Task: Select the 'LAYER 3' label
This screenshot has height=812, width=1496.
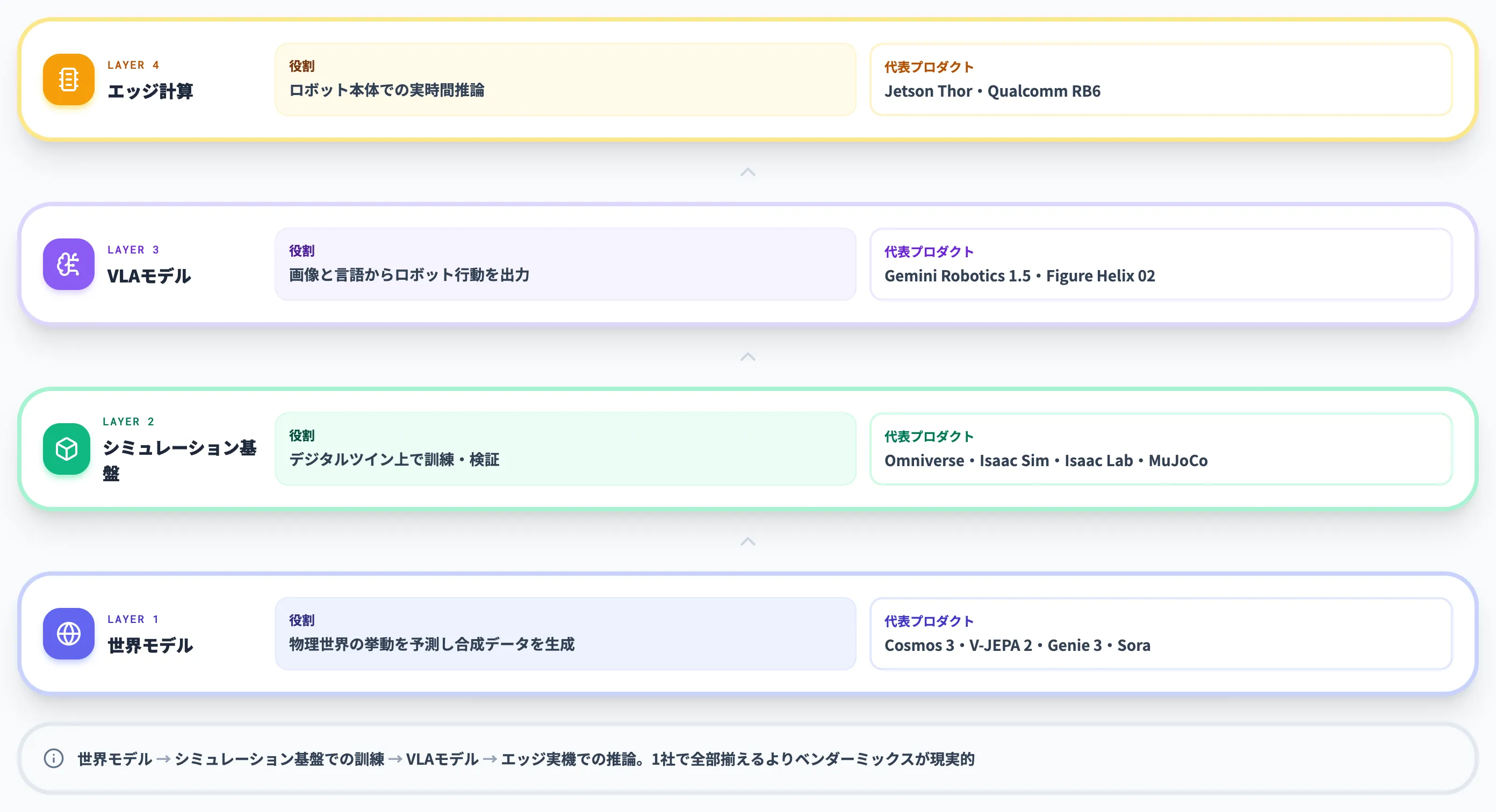Action: (133, 250)
